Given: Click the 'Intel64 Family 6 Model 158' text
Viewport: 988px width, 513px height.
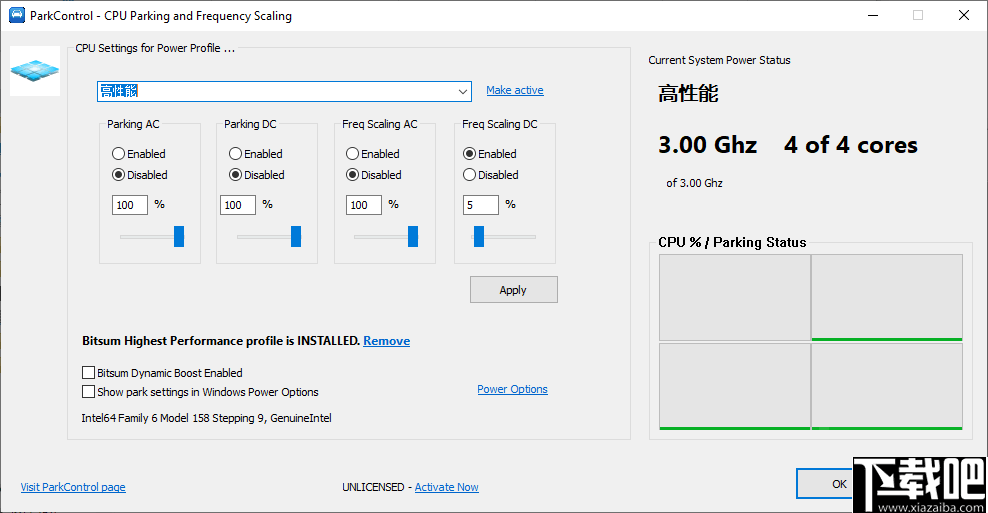Looking at the screenshot, I should click(206, 418).
